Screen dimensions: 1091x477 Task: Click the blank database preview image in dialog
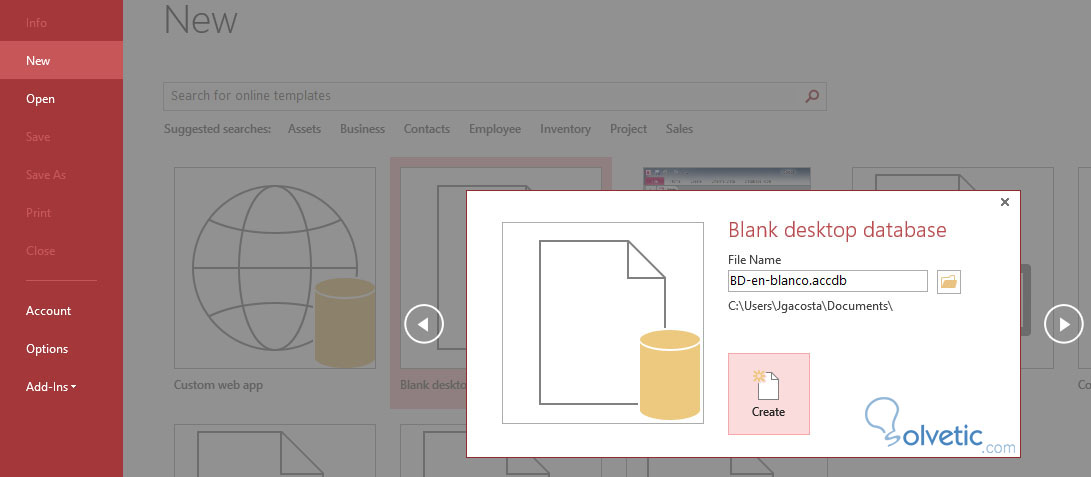point(603,323)
